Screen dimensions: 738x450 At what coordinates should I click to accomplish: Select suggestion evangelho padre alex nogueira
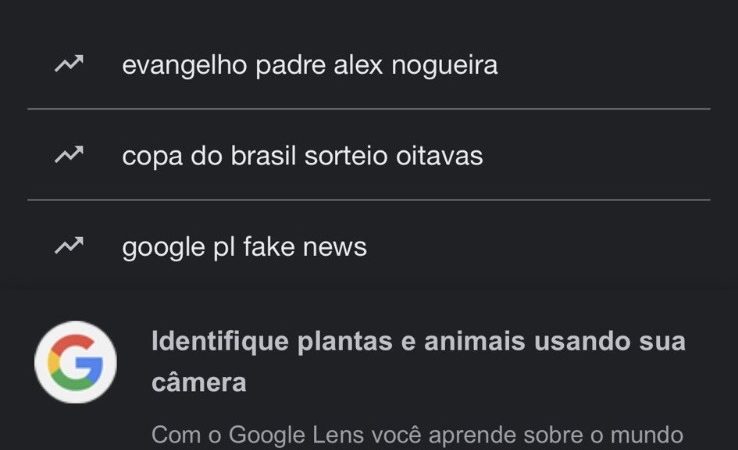click(369, 64)
